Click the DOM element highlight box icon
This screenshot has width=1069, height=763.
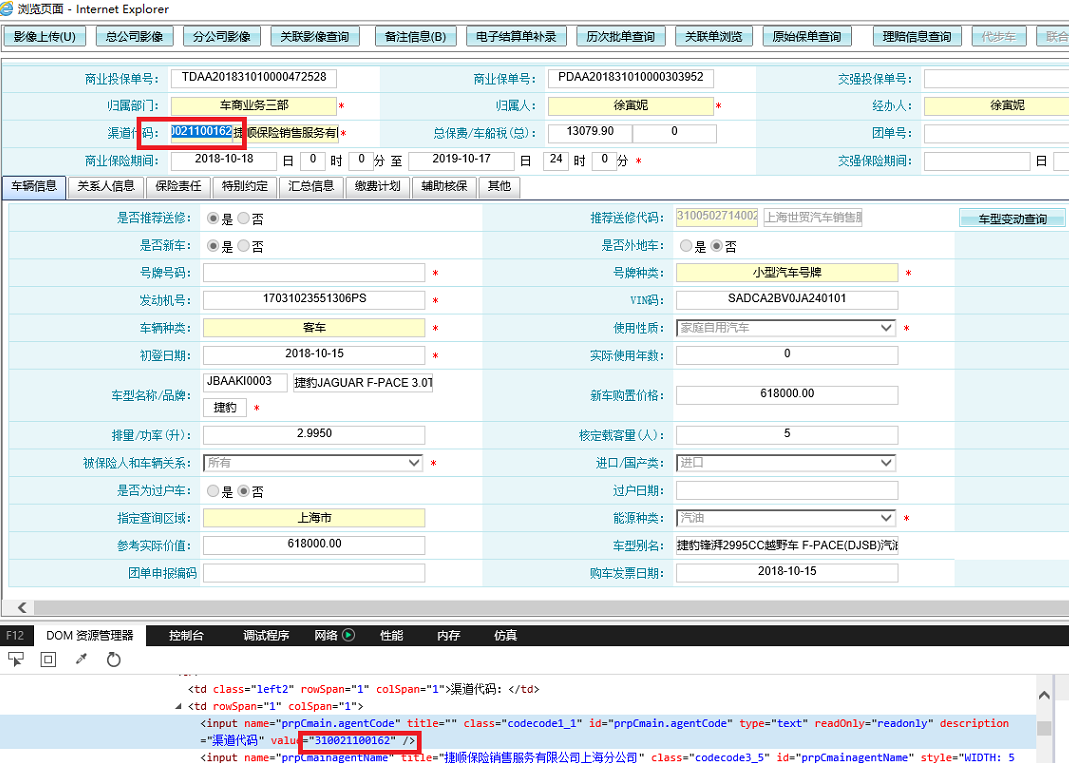click(48, 660)
